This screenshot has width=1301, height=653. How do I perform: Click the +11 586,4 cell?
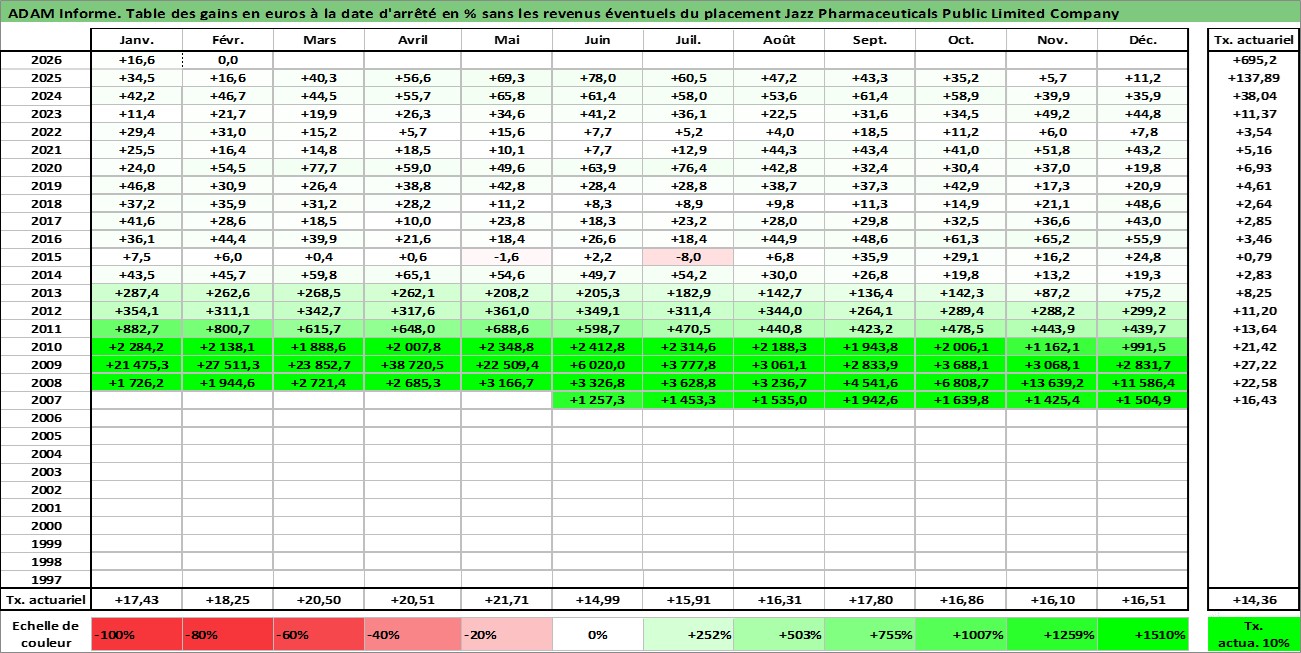click(1143, 383)
